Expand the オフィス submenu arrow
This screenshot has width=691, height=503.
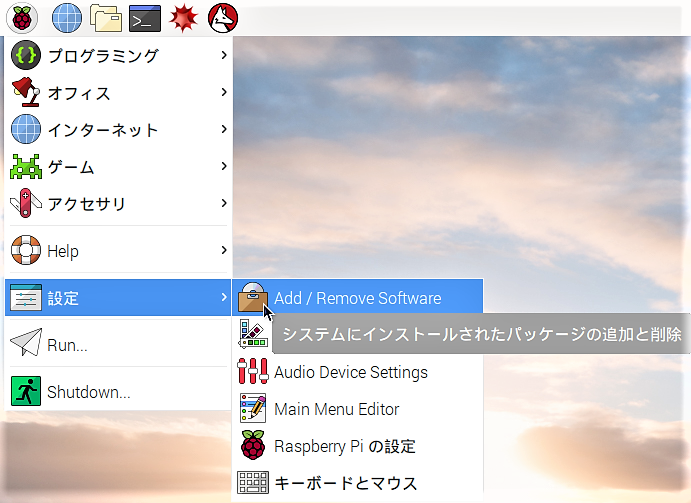(x=224, y=92)
